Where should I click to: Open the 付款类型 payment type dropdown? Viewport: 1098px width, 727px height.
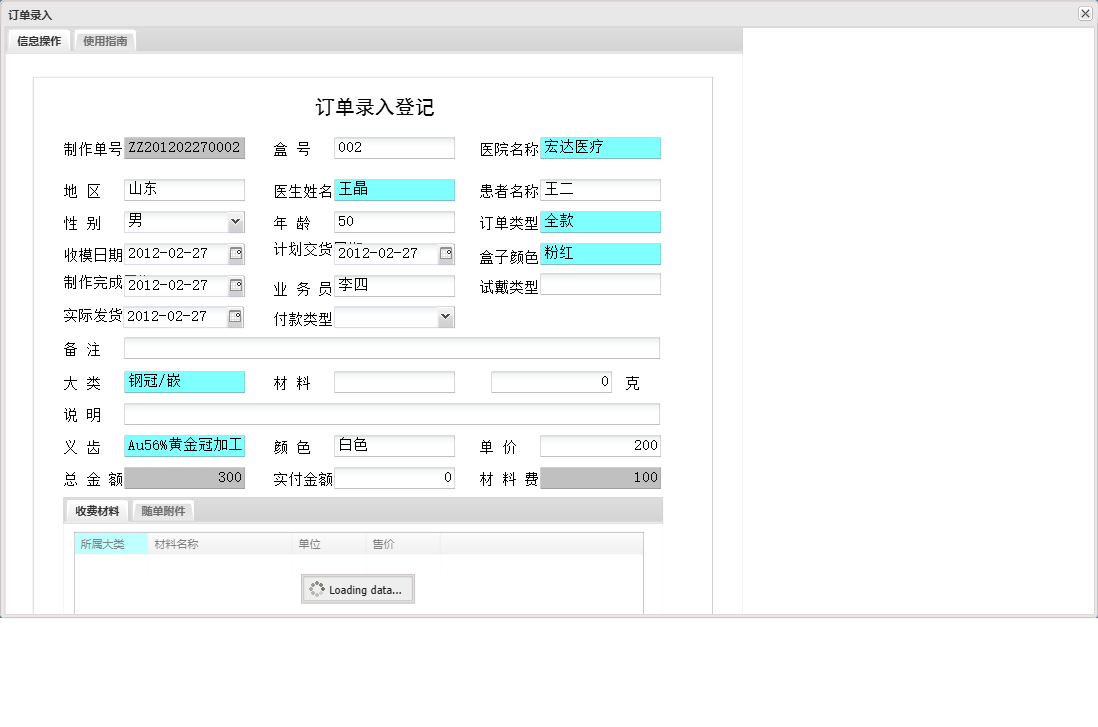pyautogui.click(x=444, y=316)
